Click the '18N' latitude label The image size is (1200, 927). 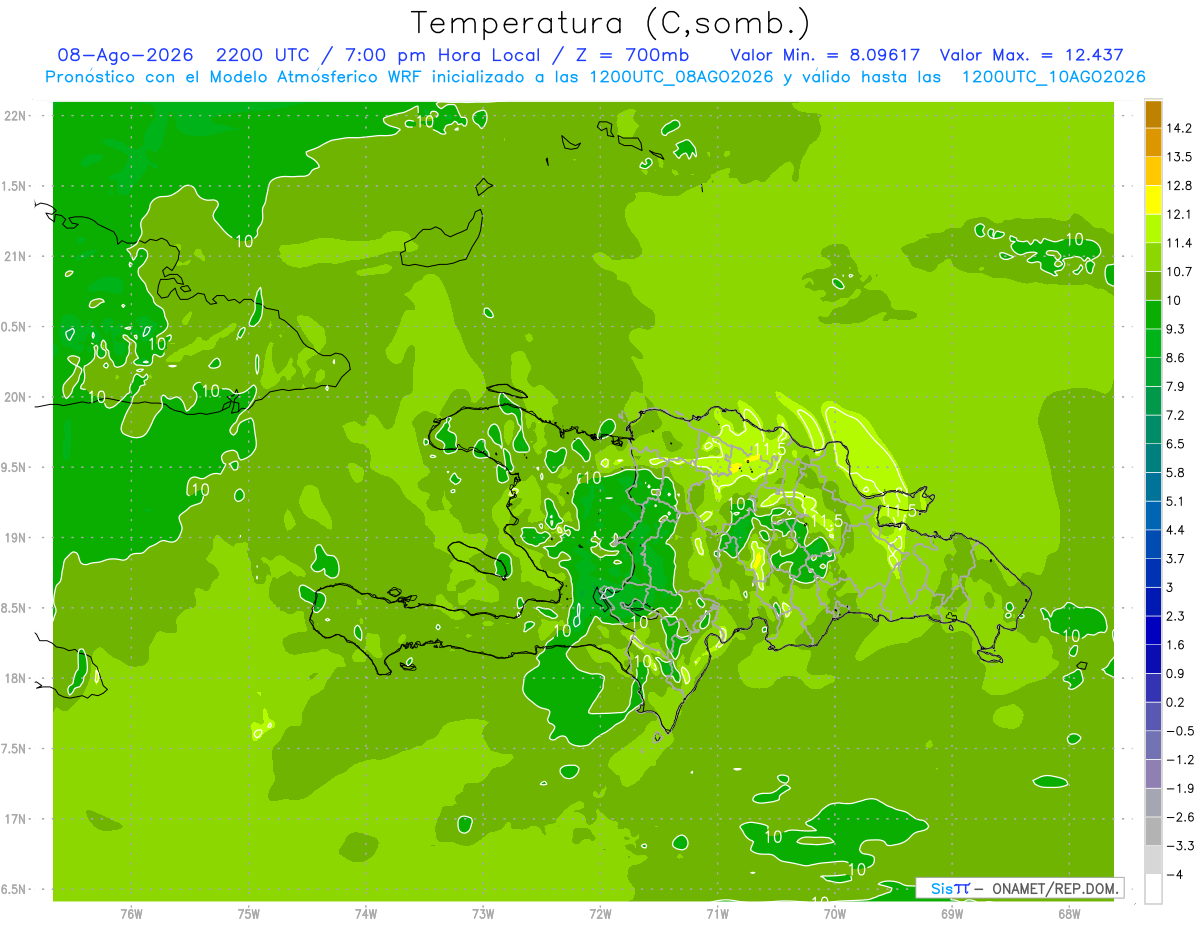(x=15, y=679)
